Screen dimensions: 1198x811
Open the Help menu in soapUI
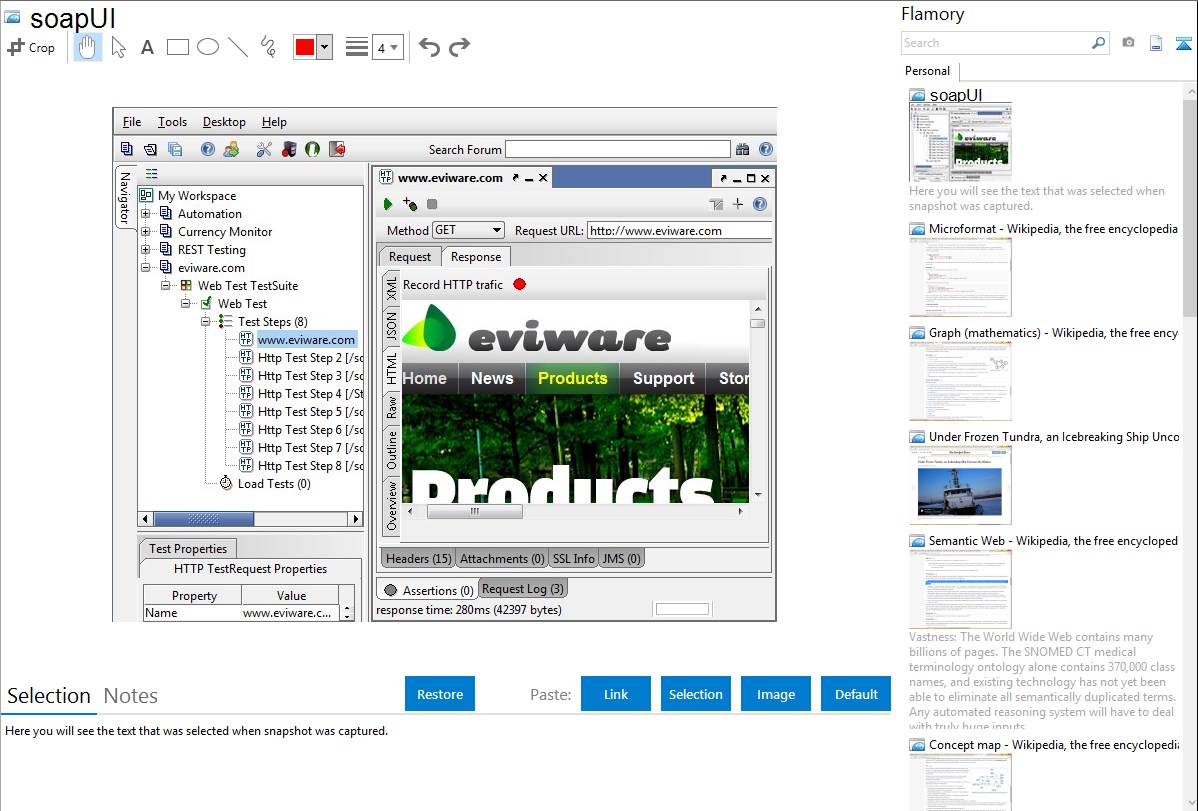(274, 122)
